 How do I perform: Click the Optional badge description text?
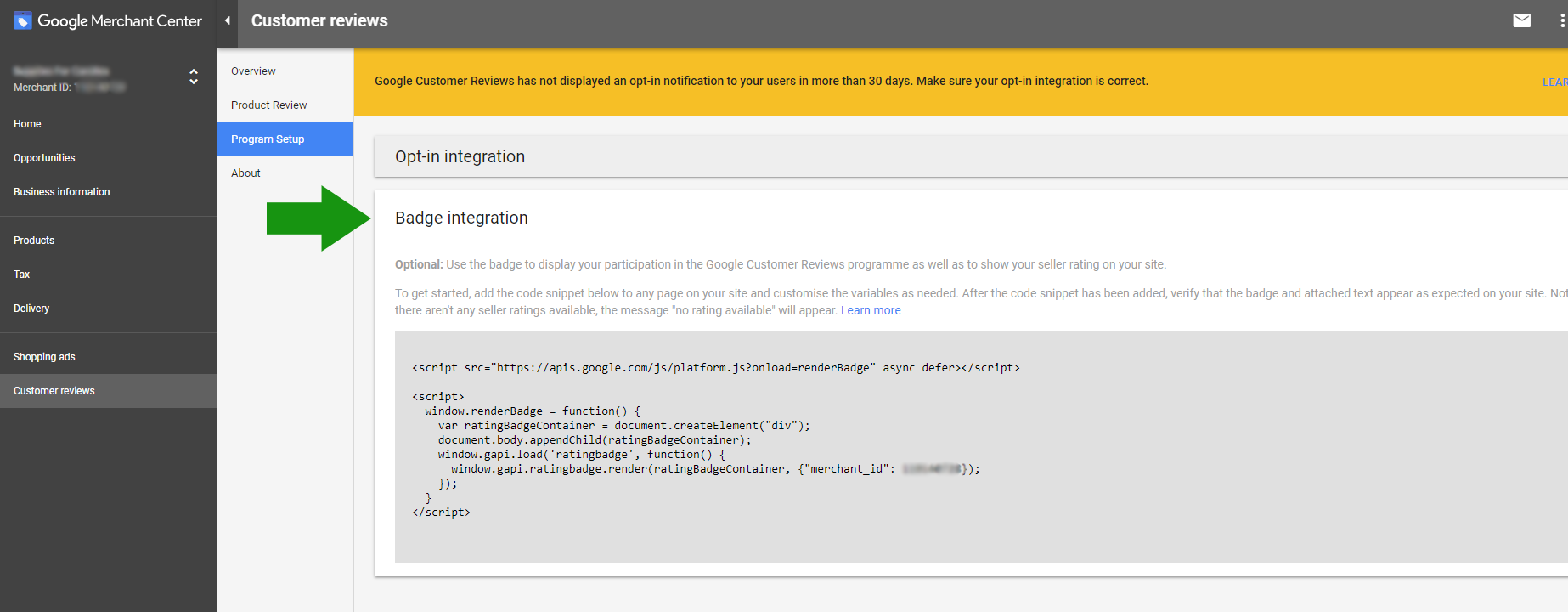tap(781, 264)
